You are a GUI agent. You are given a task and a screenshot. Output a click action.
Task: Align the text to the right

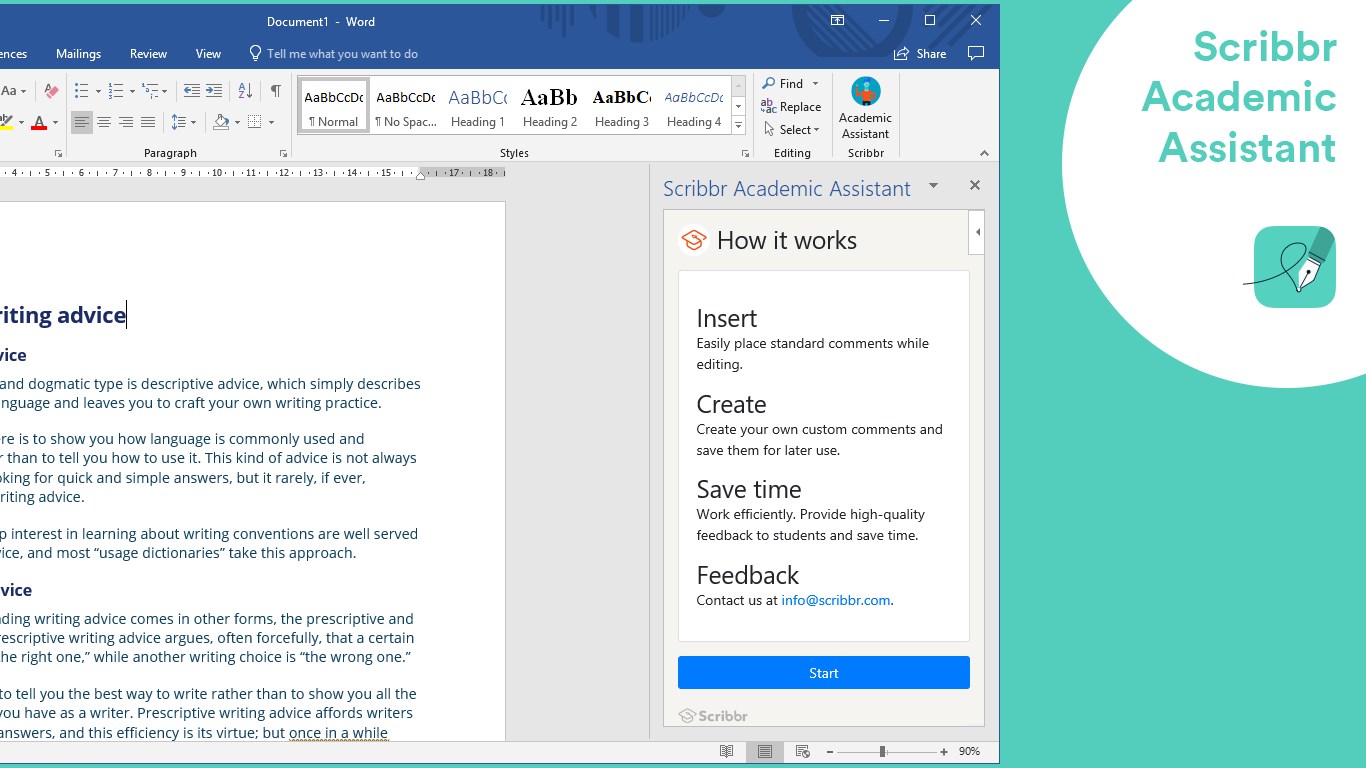pyautogui.click(x=126, y=122)
